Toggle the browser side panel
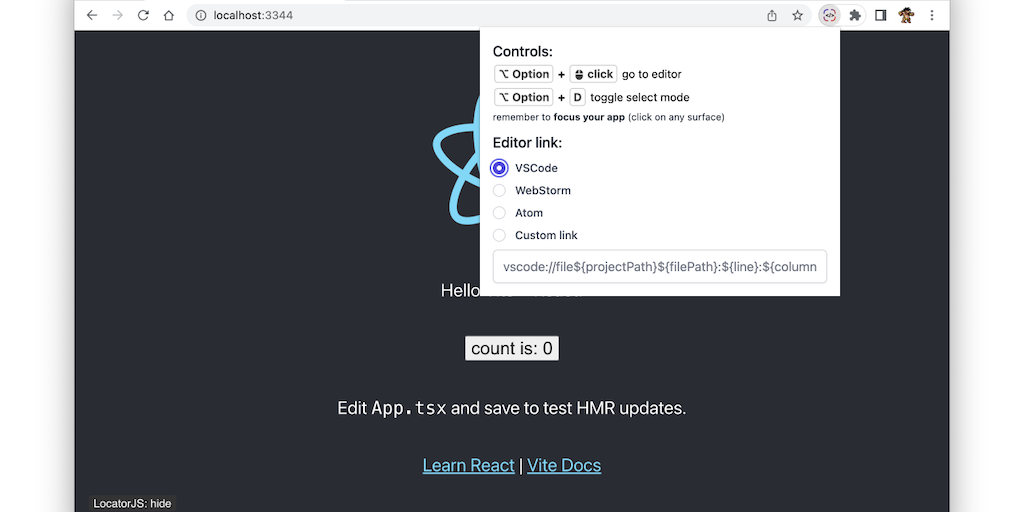The height and width of the screenshot is (512, 1024). [x=881, y=15]
